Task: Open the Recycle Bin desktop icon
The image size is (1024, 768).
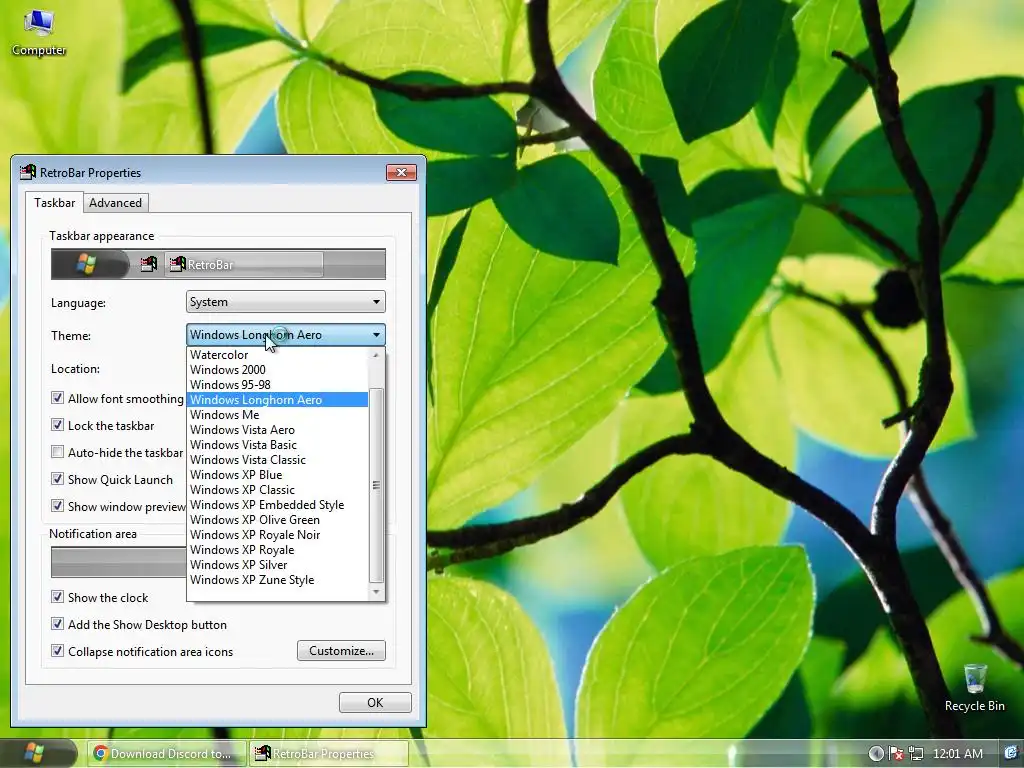Action: point(974,688)
